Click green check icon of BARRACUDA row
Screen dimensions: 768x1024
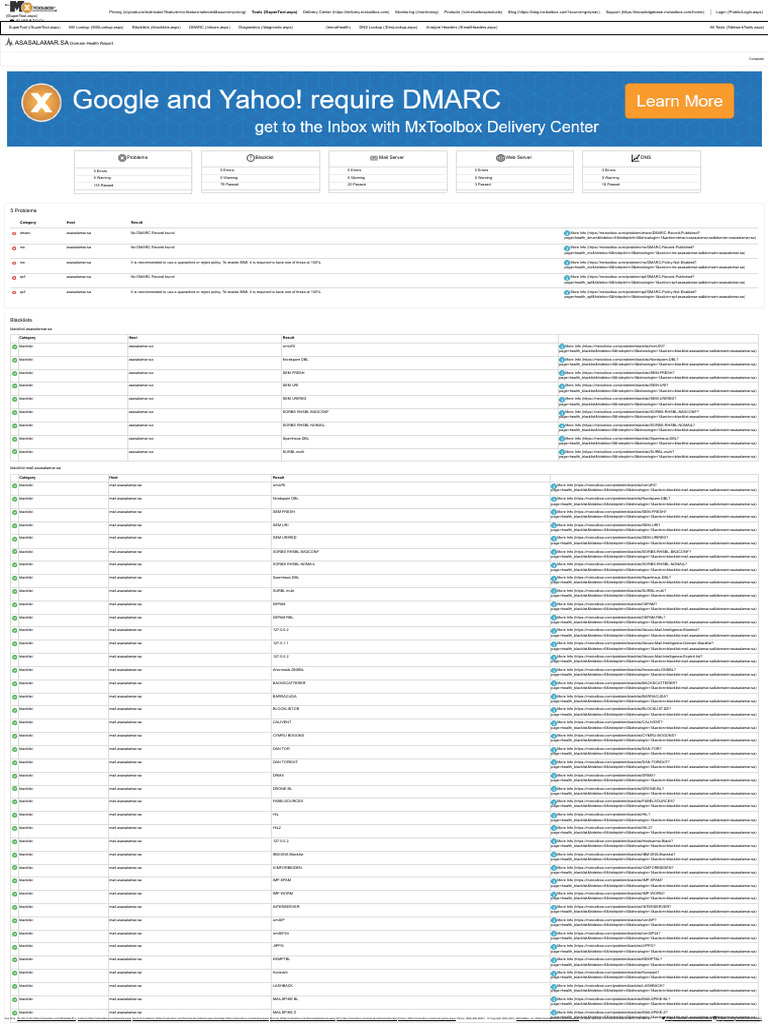point(14,697)
